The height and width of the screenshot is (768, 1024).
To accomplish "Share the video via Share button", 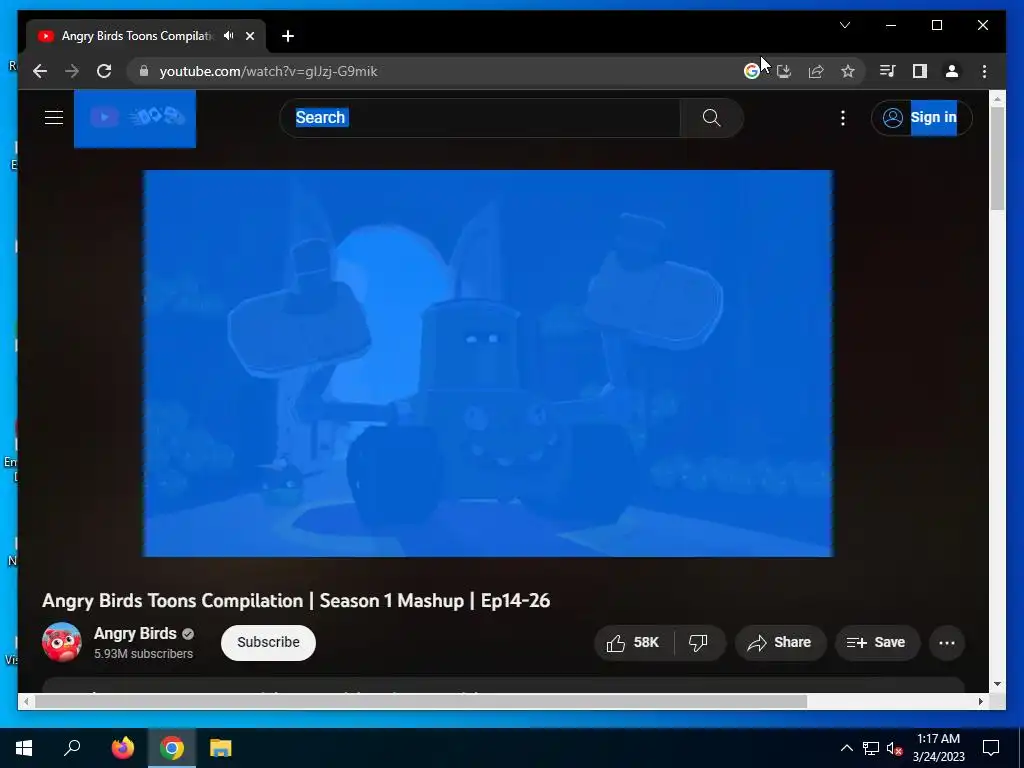I will coord(780,643).
